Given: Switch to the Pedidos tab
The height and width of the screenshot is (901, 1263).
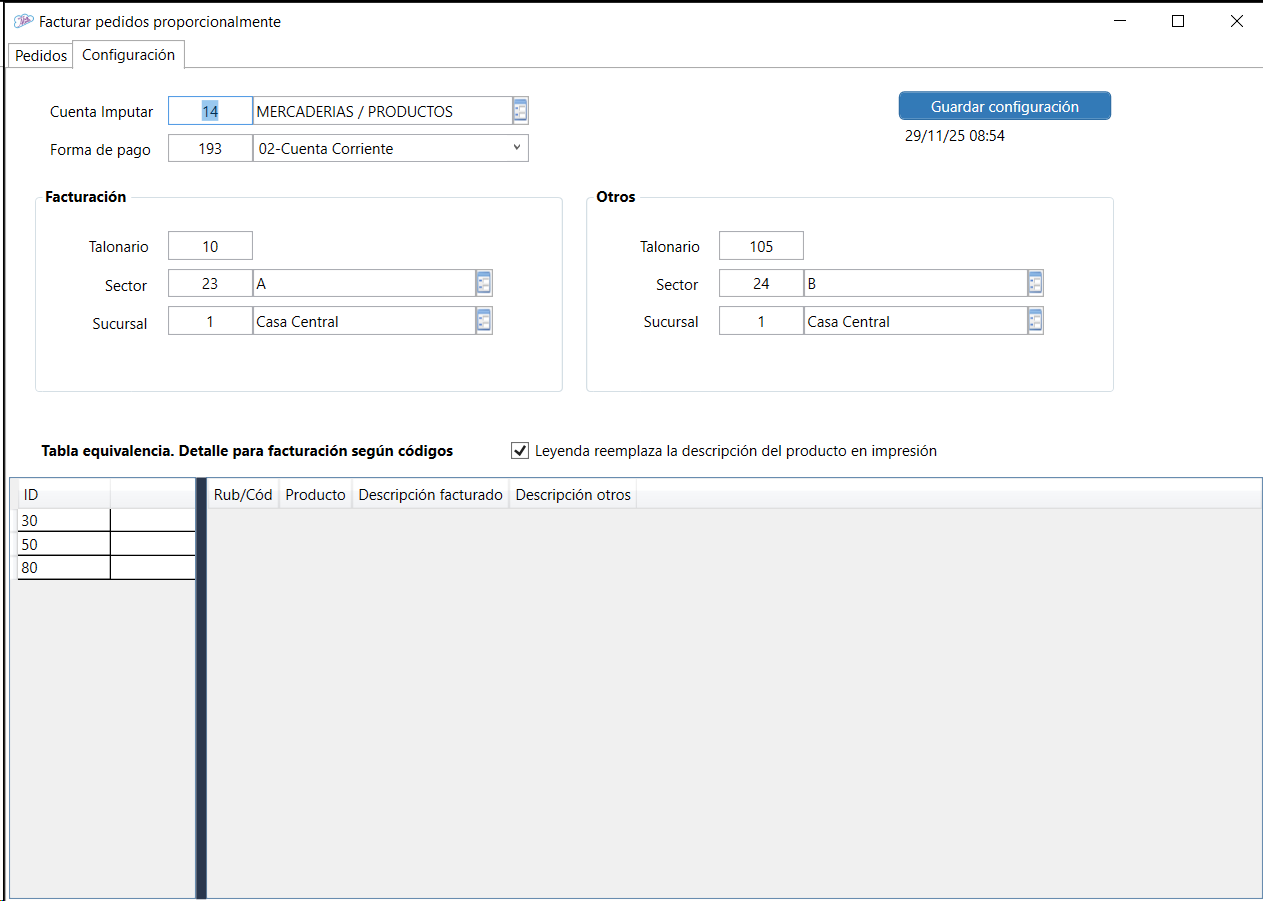Looking at the screenshot, I should coord(41,56).
